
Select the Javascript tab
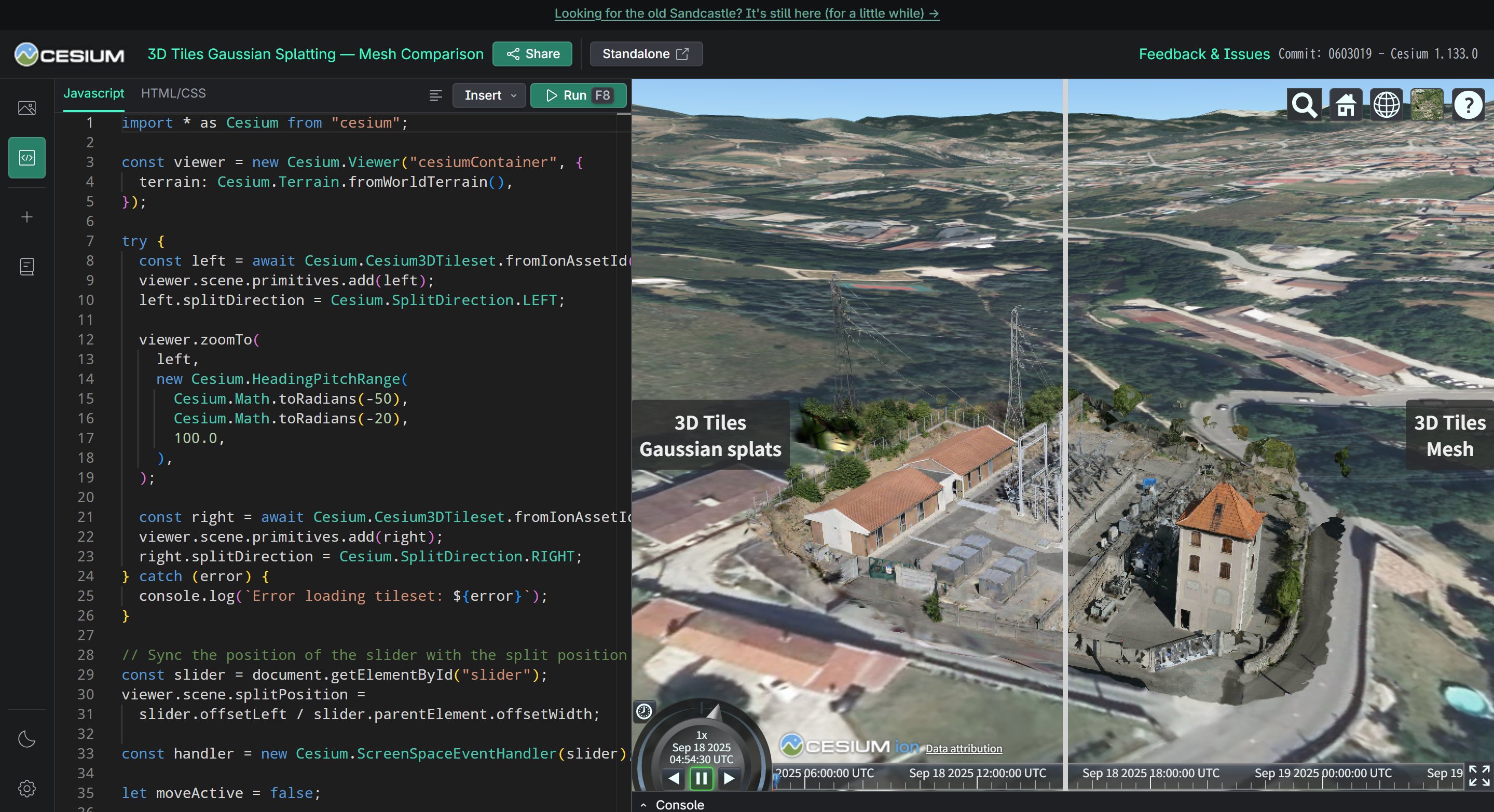click(93, 93)
